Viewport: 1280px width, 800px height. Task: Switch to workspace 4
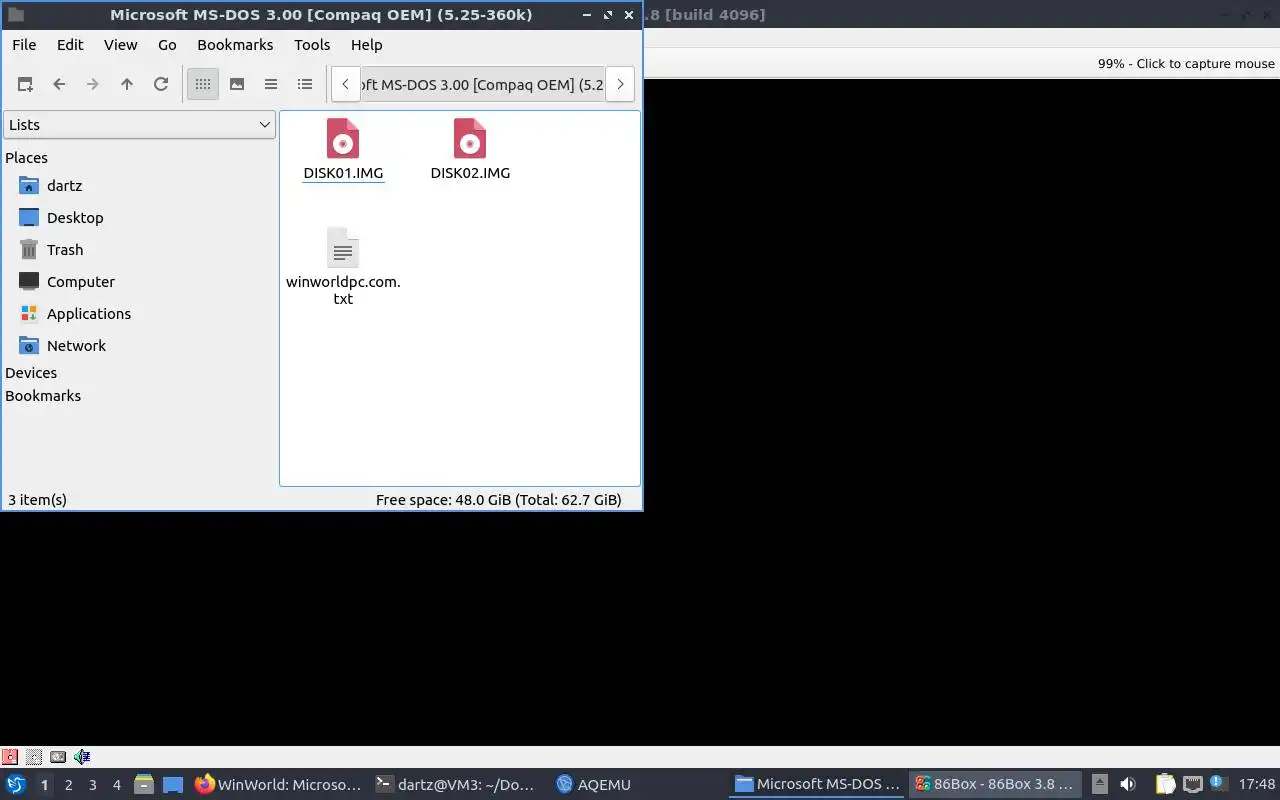coord(117,785)
